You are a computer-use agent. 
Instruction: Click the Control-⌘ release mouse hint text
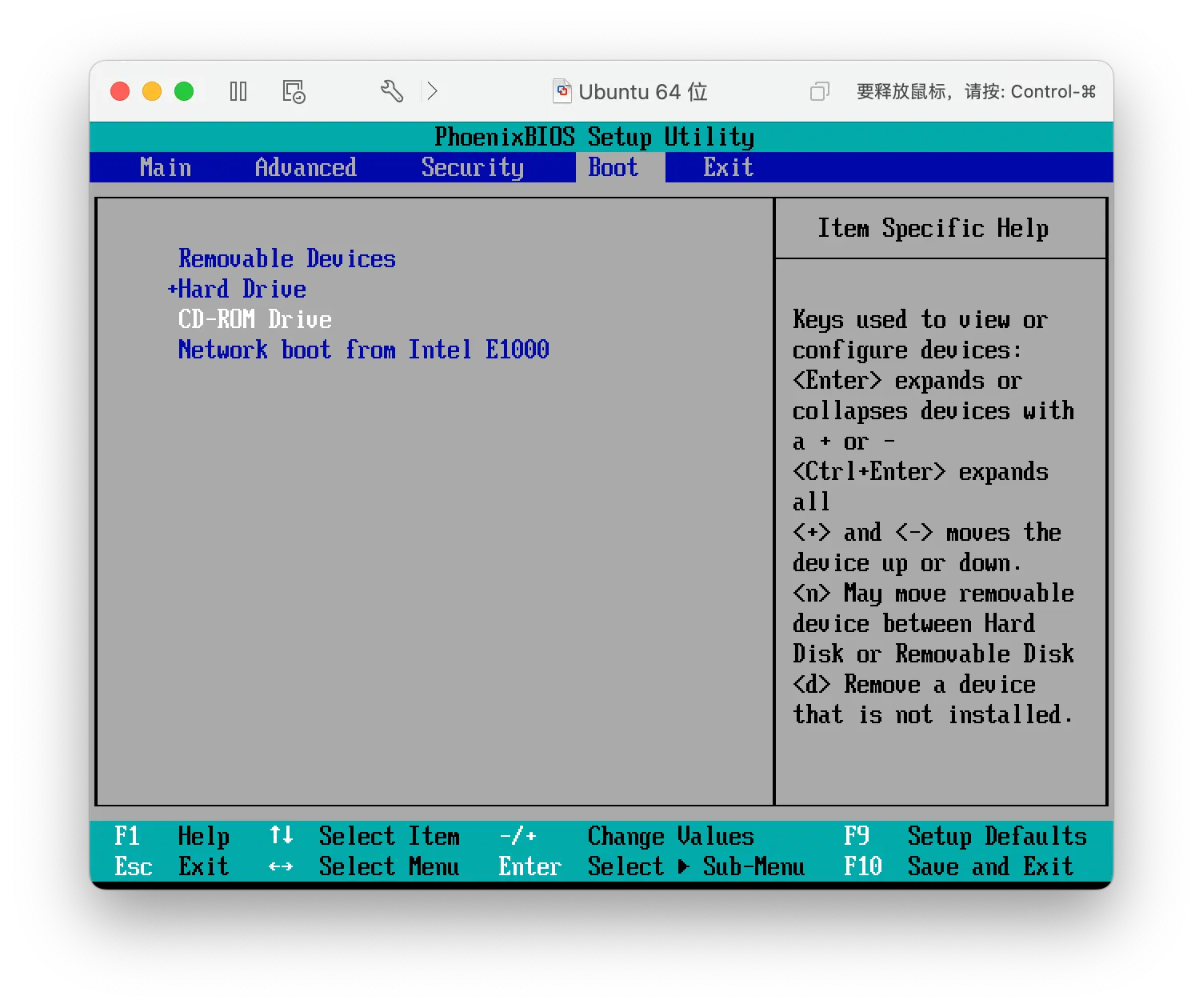pos(976,91)
